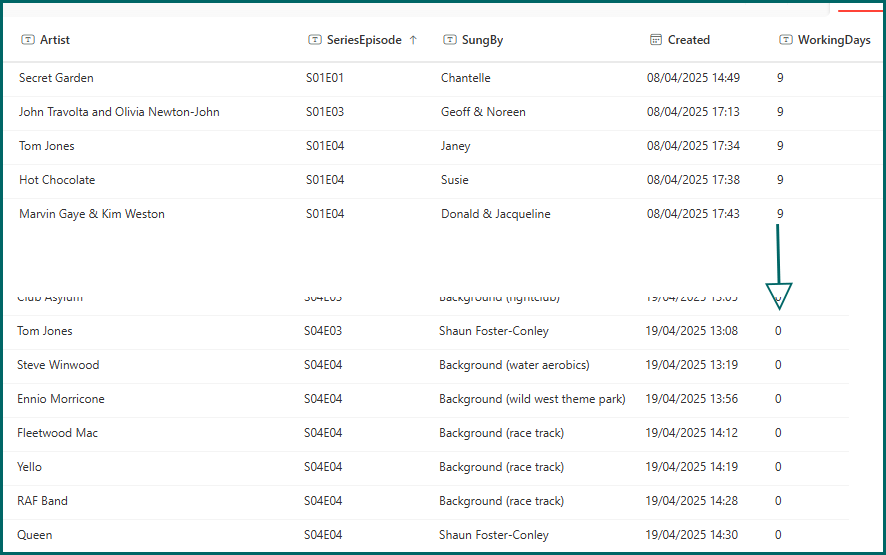Click the Janey SungBy cell
This screenshot has width=886, height=555.
[455, 146]
